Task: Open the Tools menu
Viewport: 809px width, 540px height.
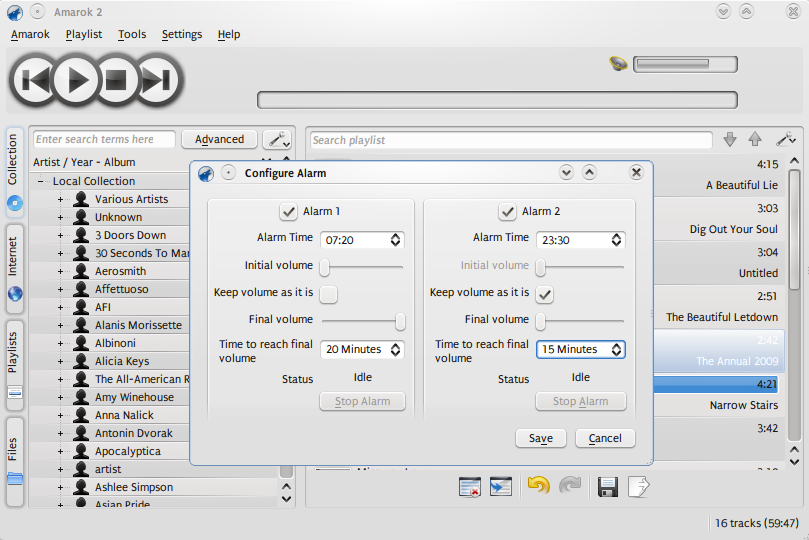Action: tap(132, 35)
